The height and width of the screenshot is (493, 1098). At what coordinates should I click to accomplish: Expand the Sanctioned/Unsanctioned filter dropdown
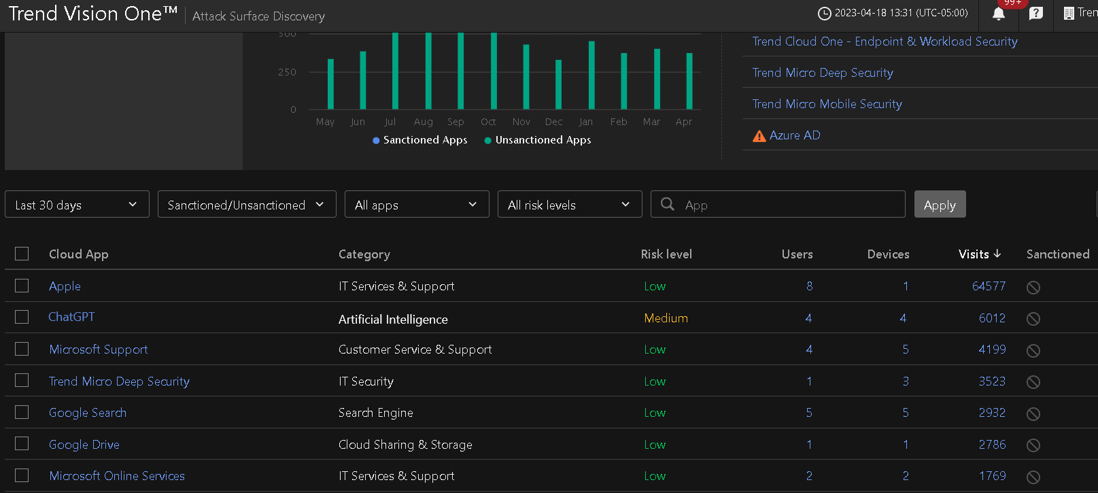[x=246, y=205]
